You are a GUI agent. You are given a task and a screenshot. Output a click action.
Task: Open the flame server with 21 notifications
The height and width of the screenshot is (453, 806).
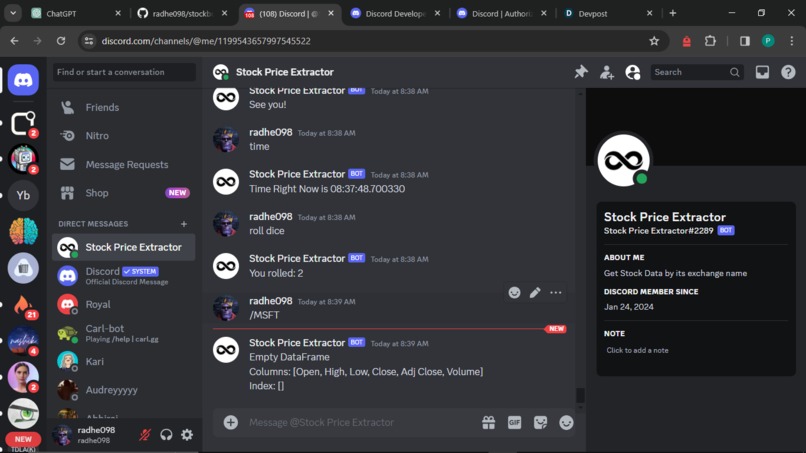[x=23, y=305]
